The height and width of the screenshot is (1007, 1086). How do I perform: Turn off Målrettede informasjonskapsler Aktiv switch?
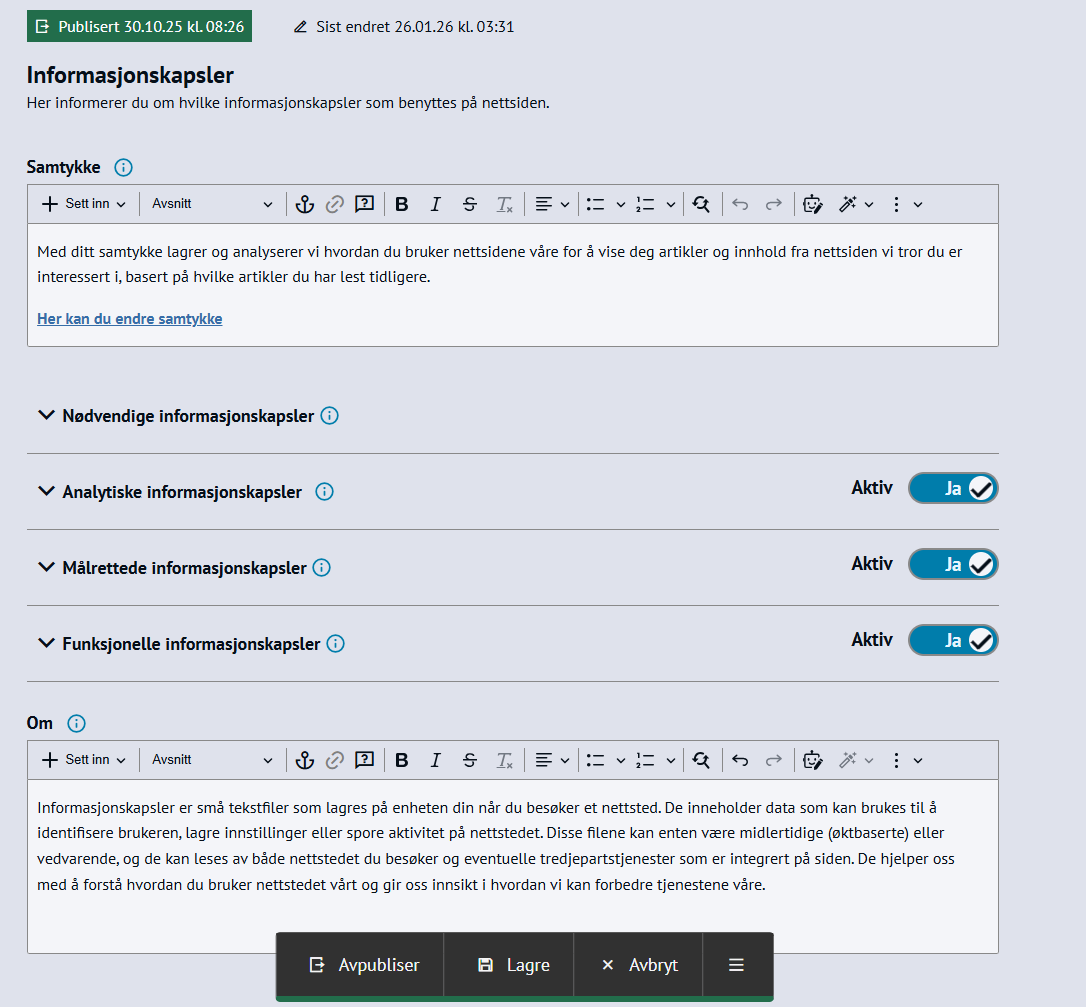(x=952, y=564)
